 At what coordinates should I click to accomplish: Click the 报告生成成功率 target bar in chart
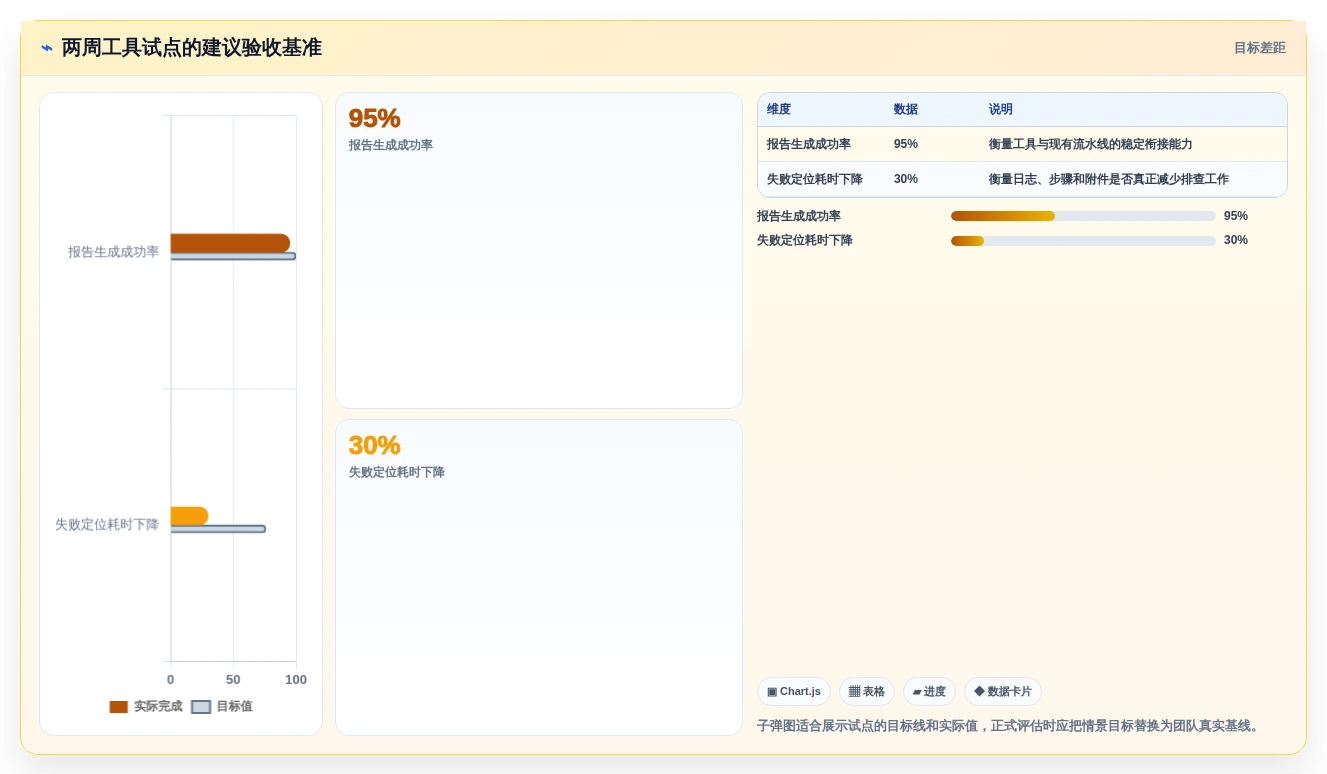pos(233,256)
